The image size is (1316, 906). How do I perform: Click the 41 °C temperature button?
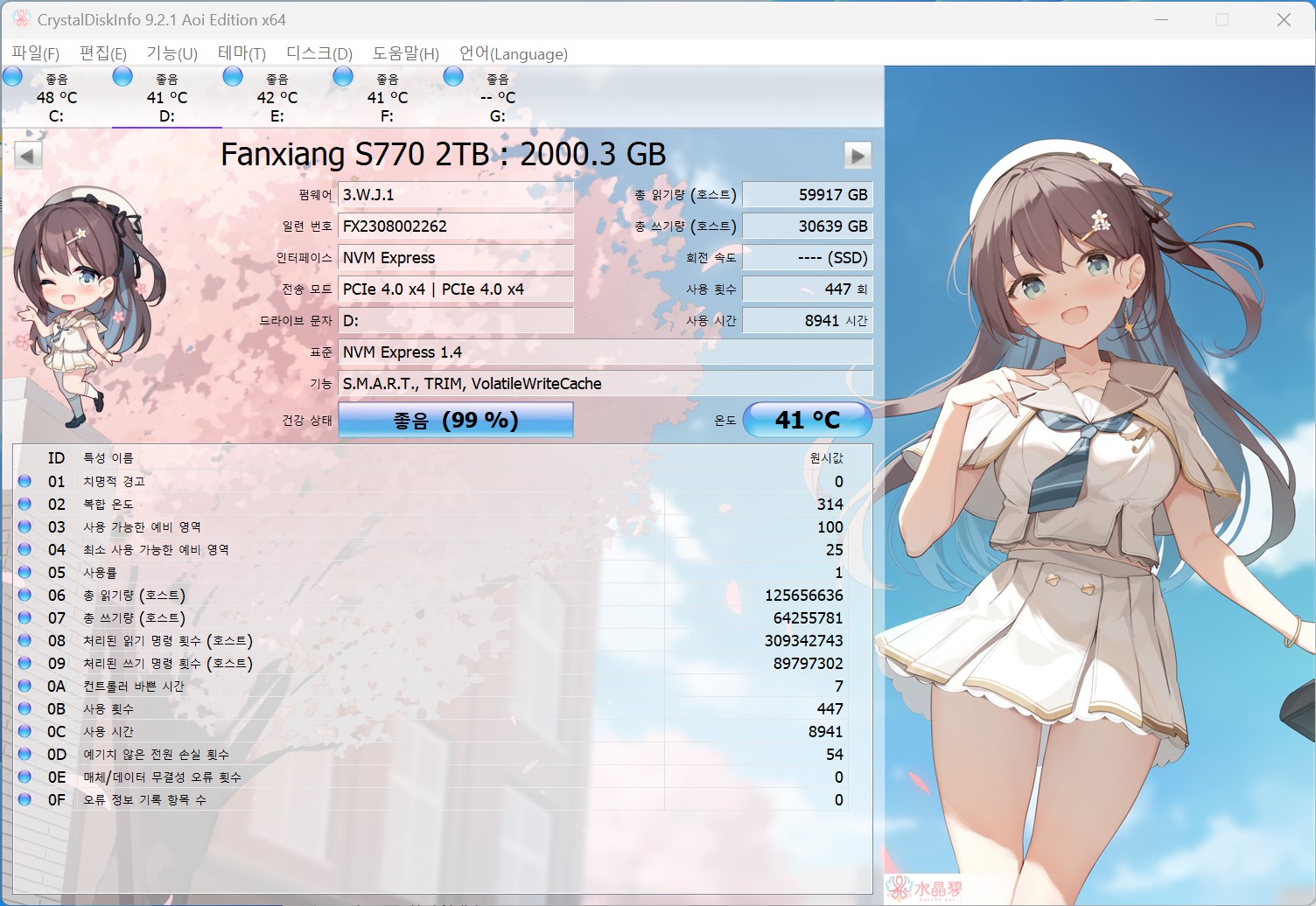coord(808,420)
